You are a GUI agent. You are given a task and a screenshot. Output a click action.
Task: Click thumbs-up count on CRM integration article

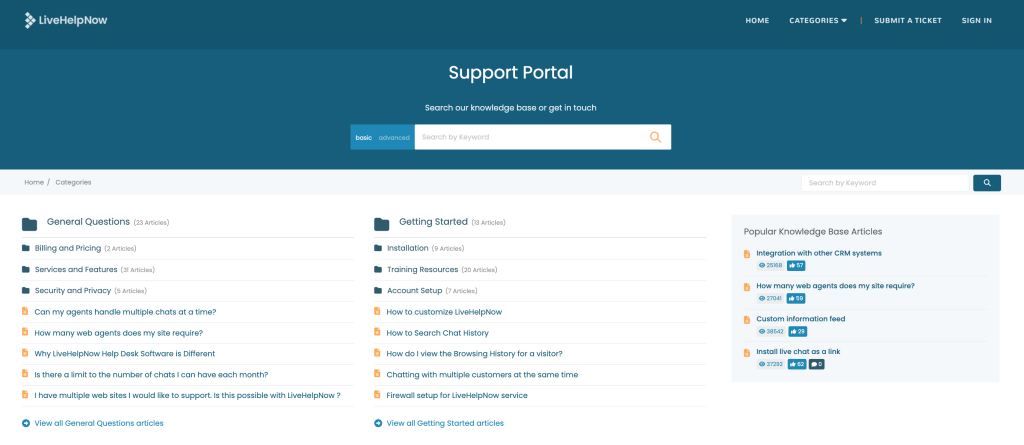[x=796, y=266]
